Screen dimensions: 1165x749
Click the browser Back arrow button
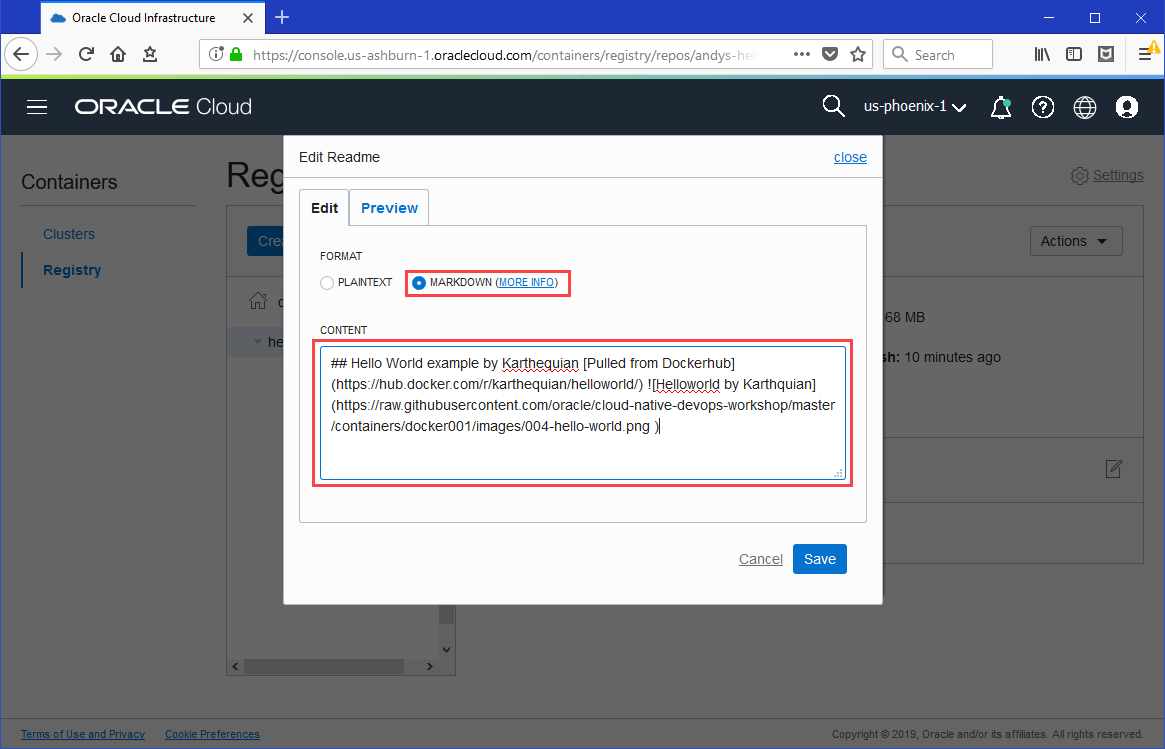[21, 54]
